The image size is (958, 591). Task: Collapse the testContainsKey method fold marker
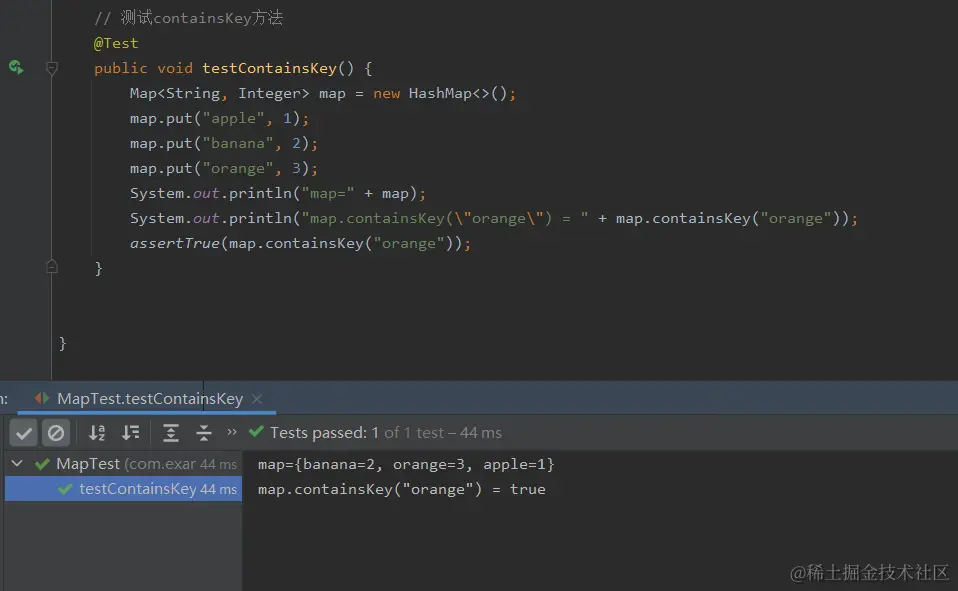(52, 68)
